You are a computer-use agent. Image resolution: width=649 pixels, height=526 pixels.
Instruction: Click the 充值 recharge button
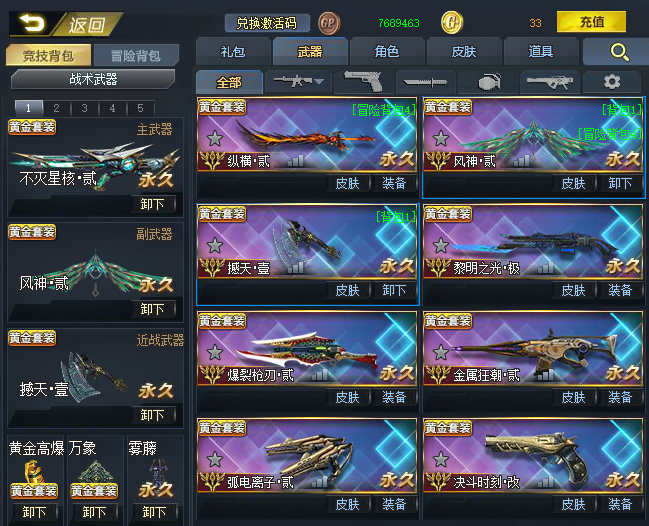(591, 22)
